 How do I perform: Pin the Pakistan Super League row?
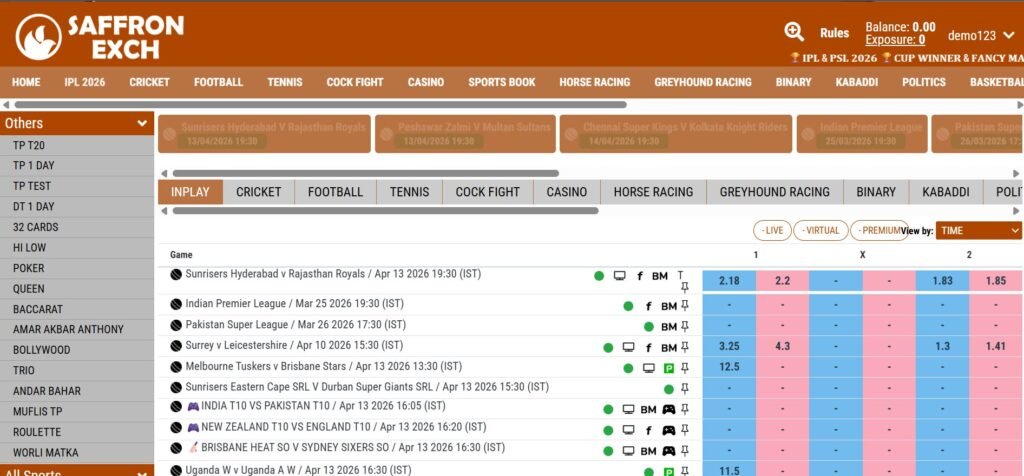tap(684, 326)
